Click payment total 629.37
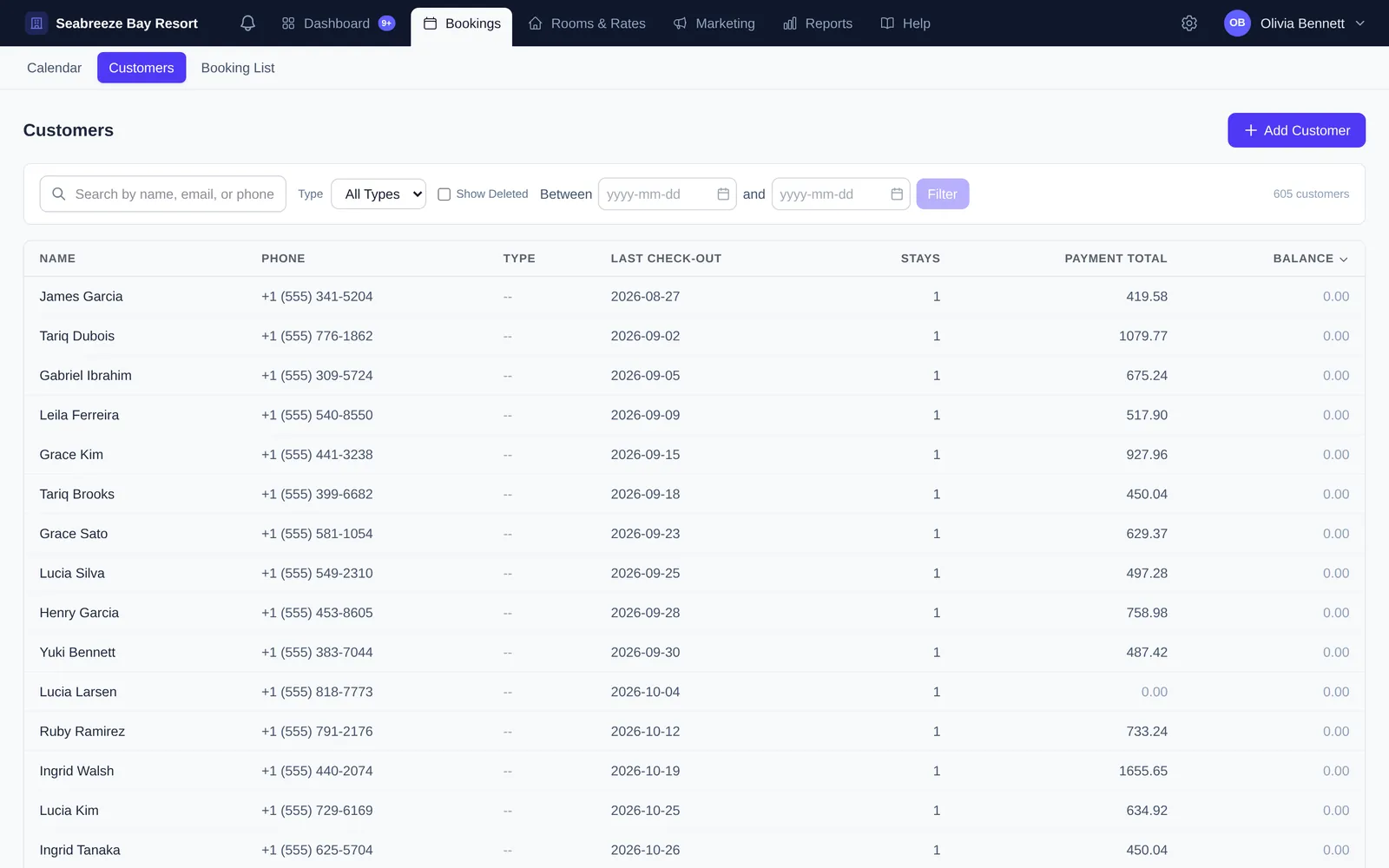 pos(1147,534)
